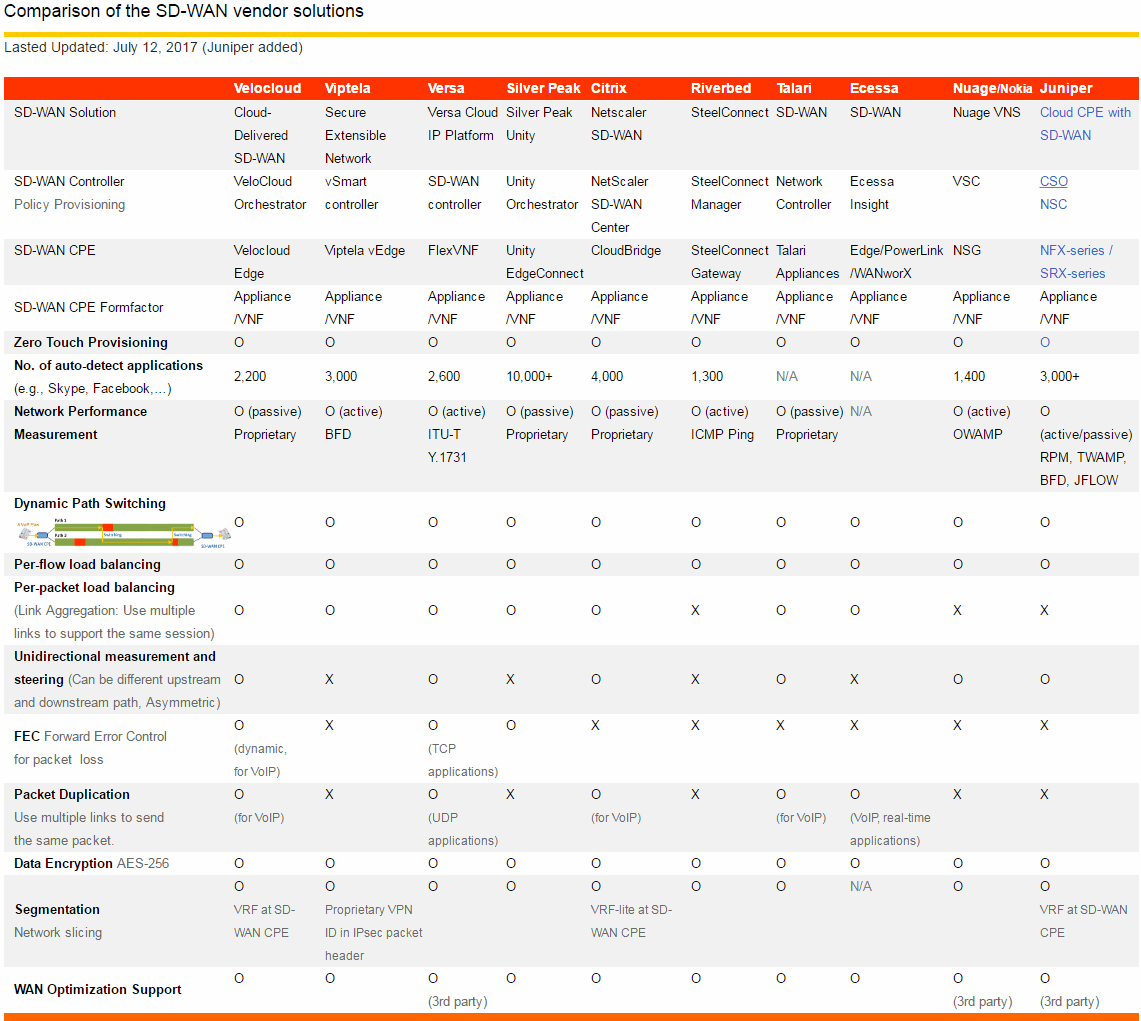1141x1021 pixels.
Task: Click Viptela's '3,000' applications value
Action: [341, 376]
